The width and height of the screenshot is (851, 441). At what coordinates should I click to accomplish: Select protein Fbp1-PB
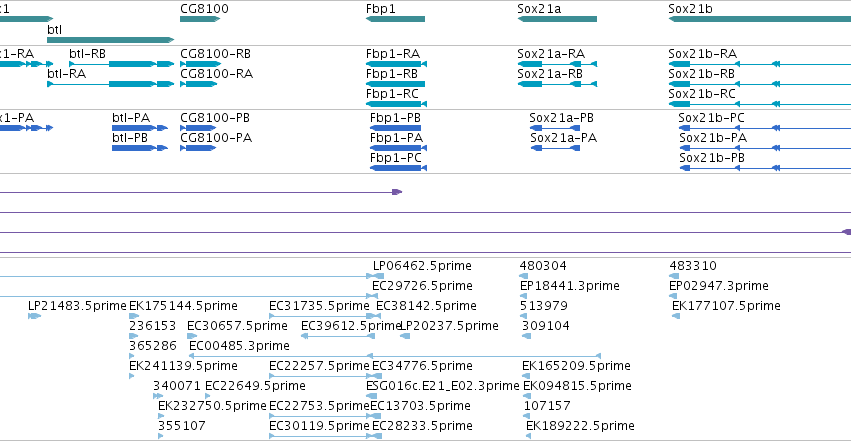tap(395, 118)
